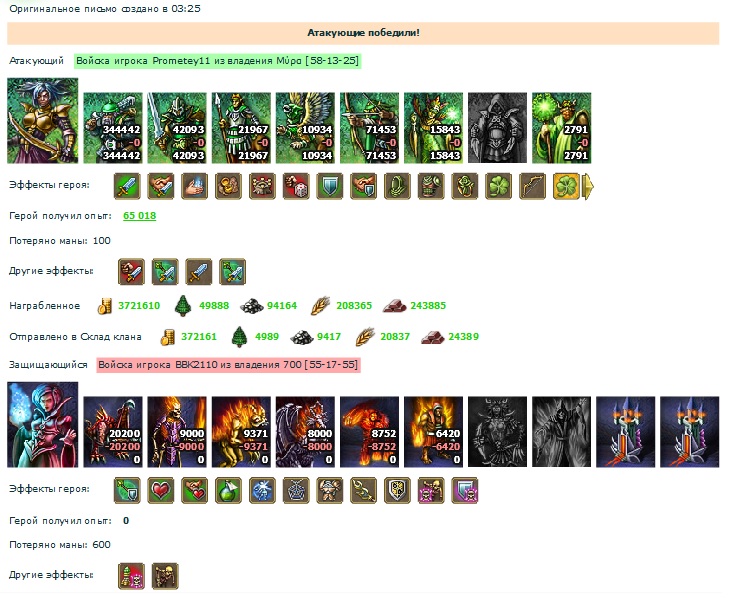The width and height of the screenshot is (729, 601).
Task: Click the unit thumbnail with 344442 troops
Action: 113,128
